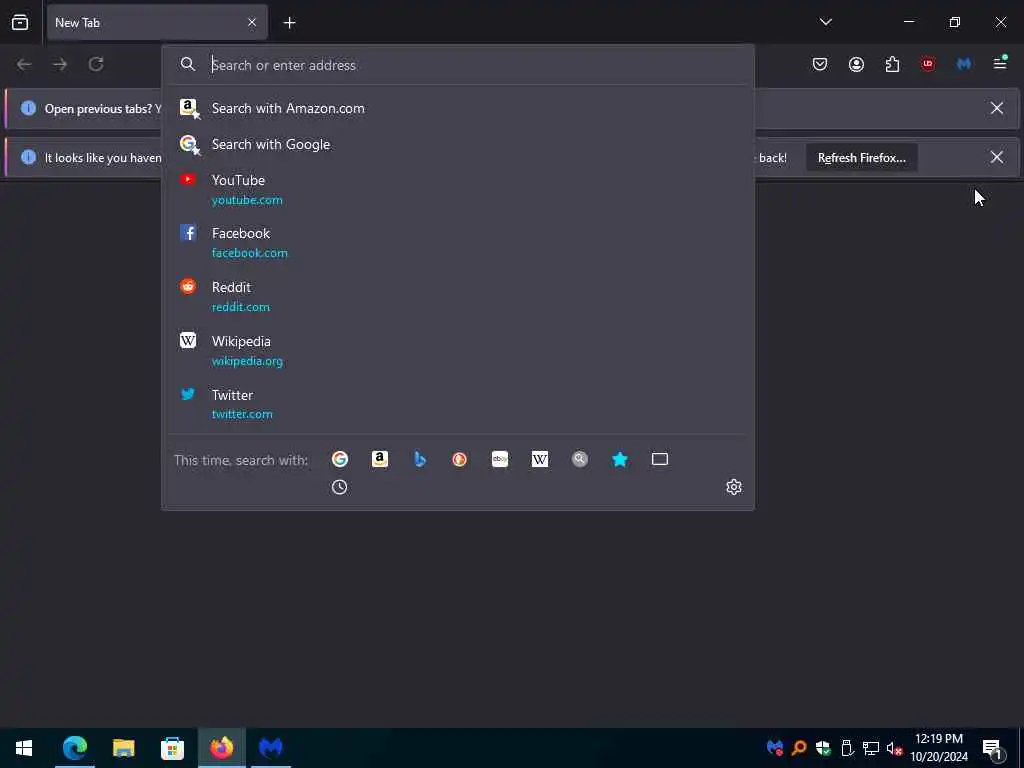Image resolution: width=1024 pixels, height=768 pixels.
Task: Click the facebook.com URL text
Action: pos(249,253)
